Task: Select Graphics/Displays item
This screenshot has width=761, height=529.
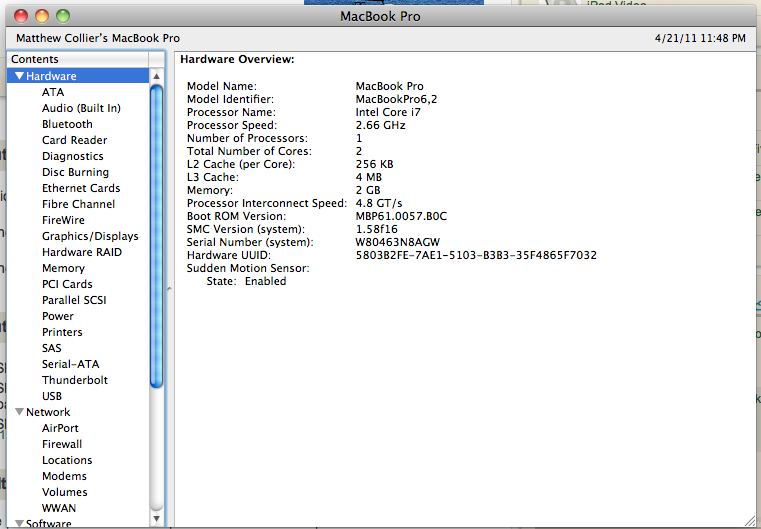Action: click(x=90, y=236)
